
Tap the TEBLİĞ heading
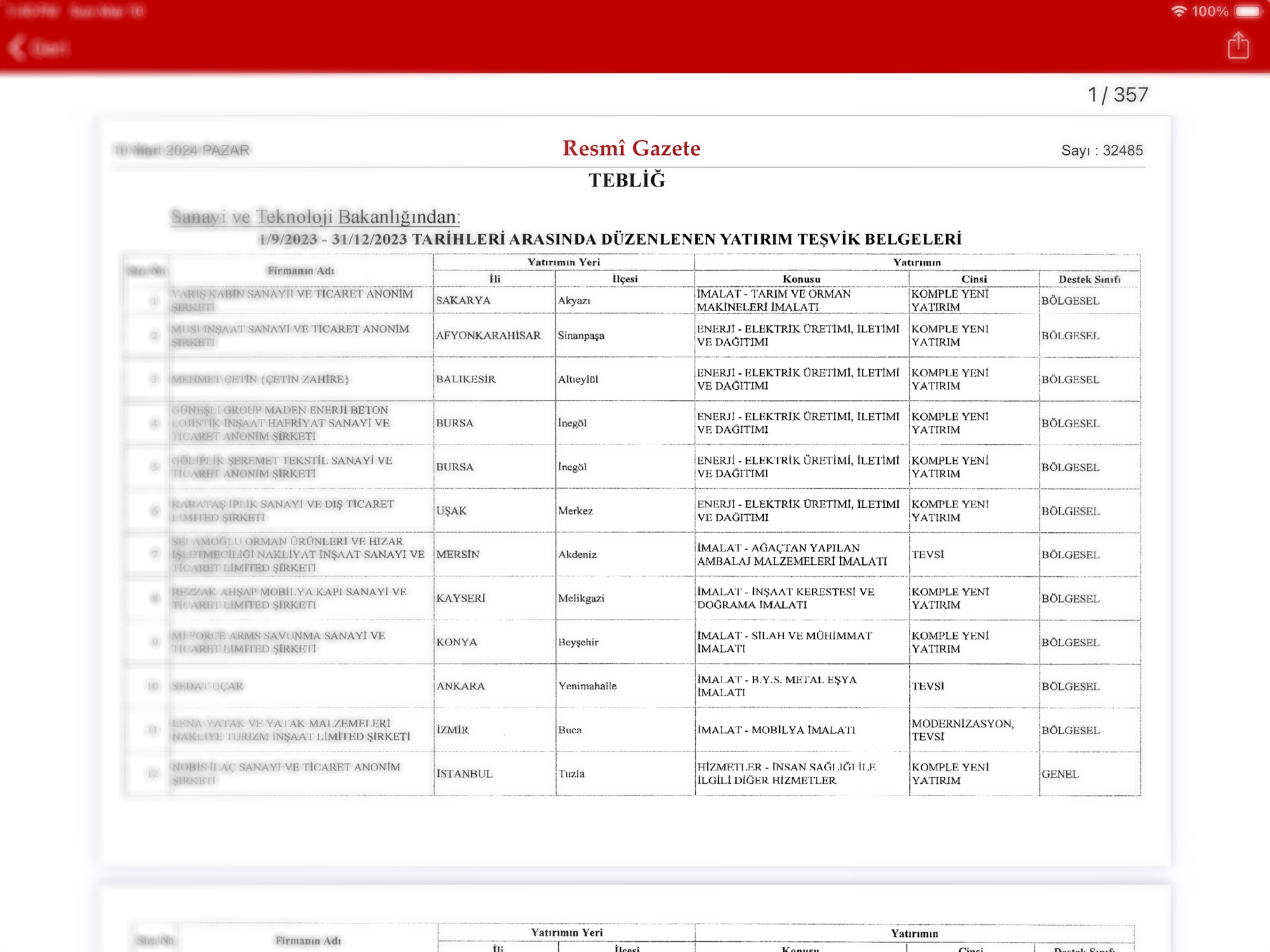pyautogui.click(x=627, y=180)
